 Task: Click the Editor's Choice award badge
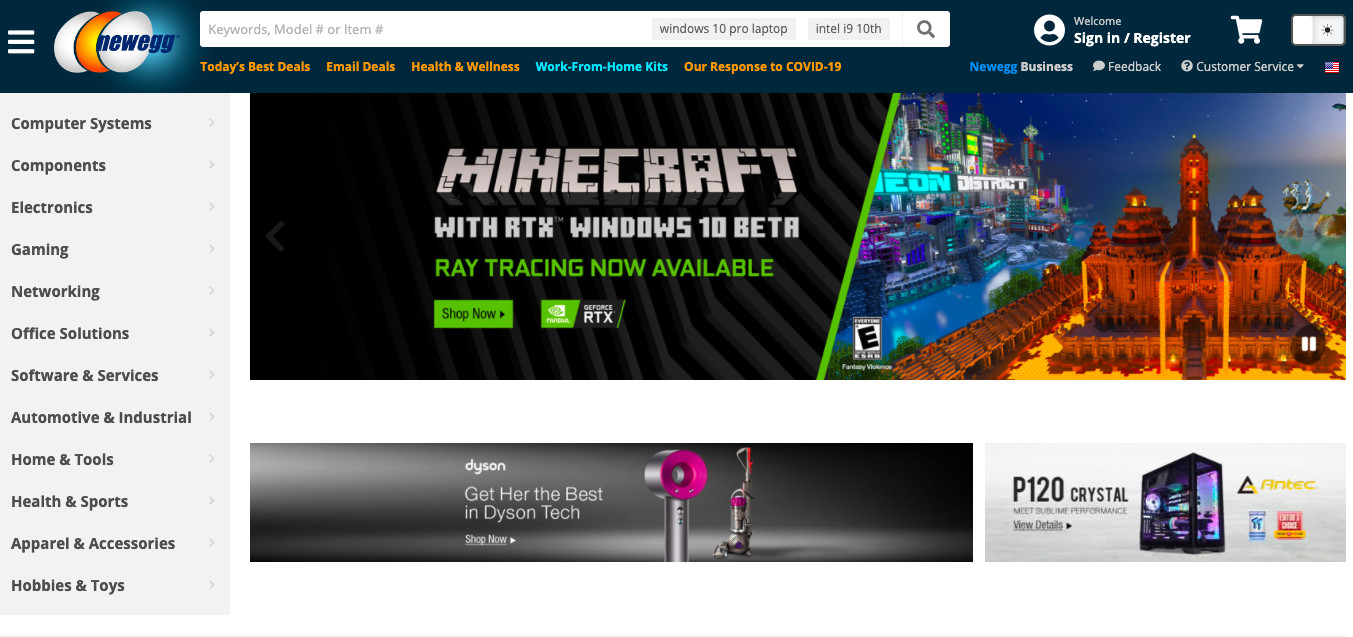[x=1291, y=525]
